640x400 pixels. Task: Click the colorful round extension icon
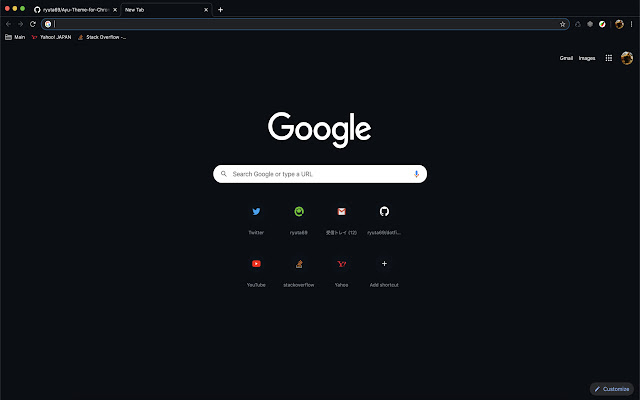pyautogui.click(x=602, y=24)
